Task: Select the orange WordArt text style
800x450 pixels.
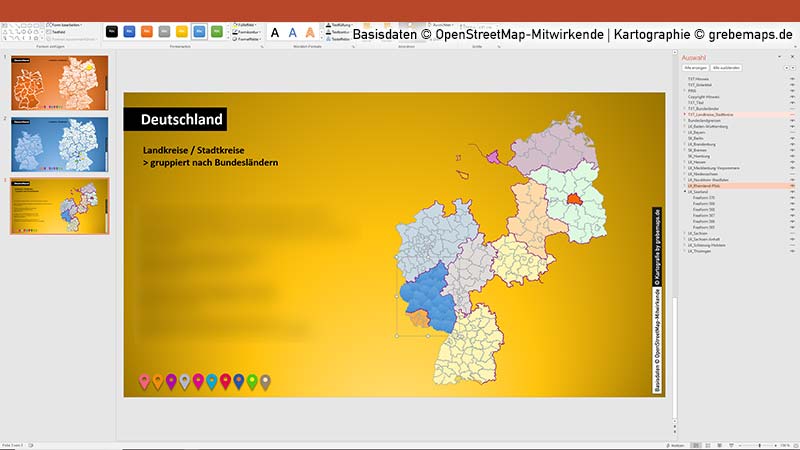Action: tap(310, 32)
